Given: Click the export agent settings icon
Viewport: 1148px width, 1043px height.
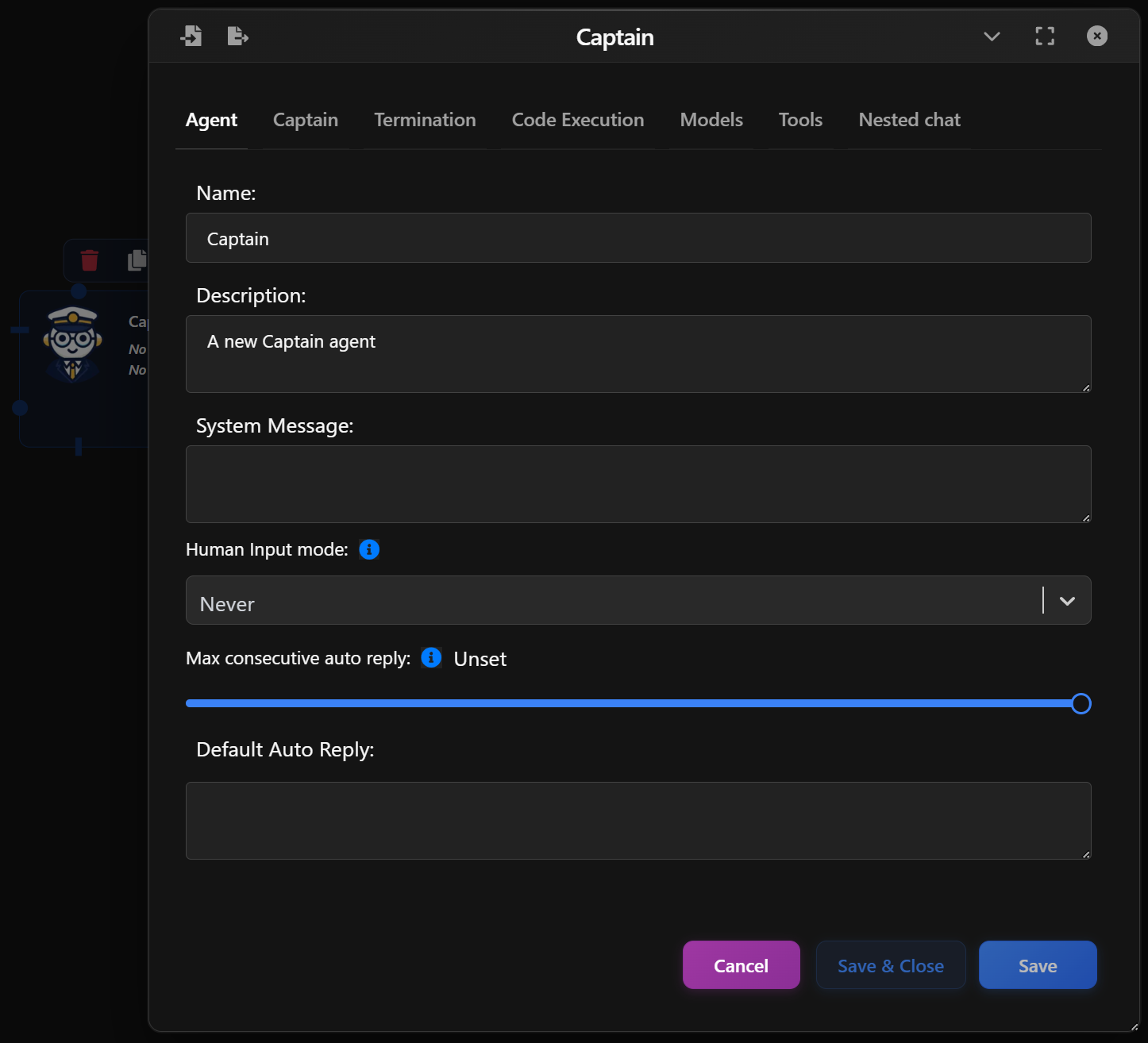Looking at the screenshot, I should point(237,36).
